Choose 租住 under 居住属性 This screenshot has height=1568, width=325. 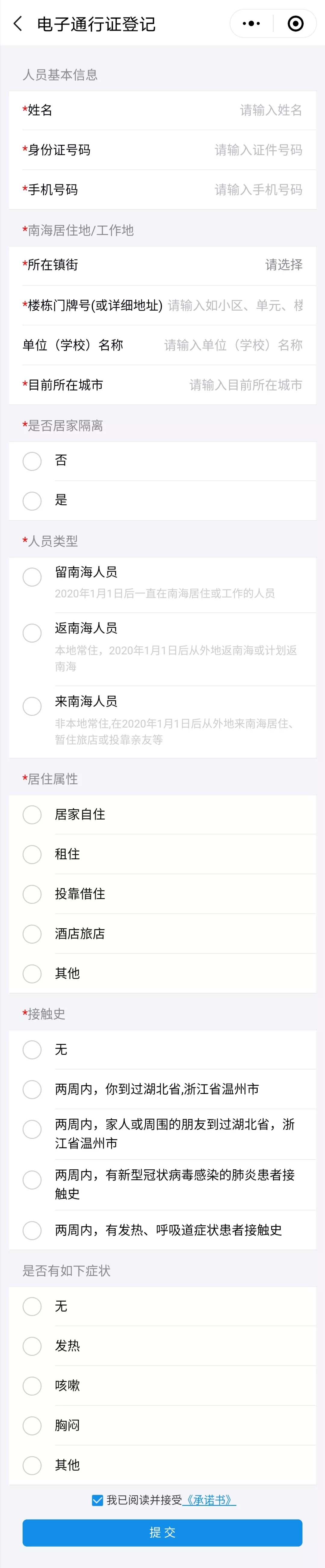tap(32, 854)
